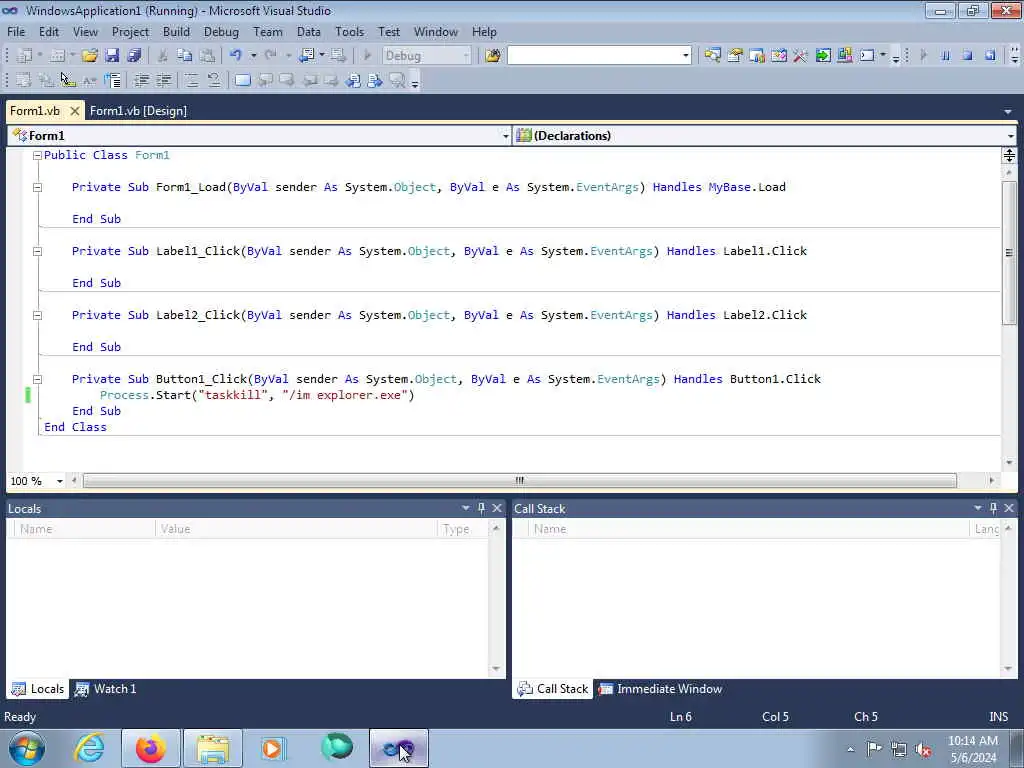Click the Break All pause icon
Viewport: 1024px width, 768px height.
(x=945, y=56)
